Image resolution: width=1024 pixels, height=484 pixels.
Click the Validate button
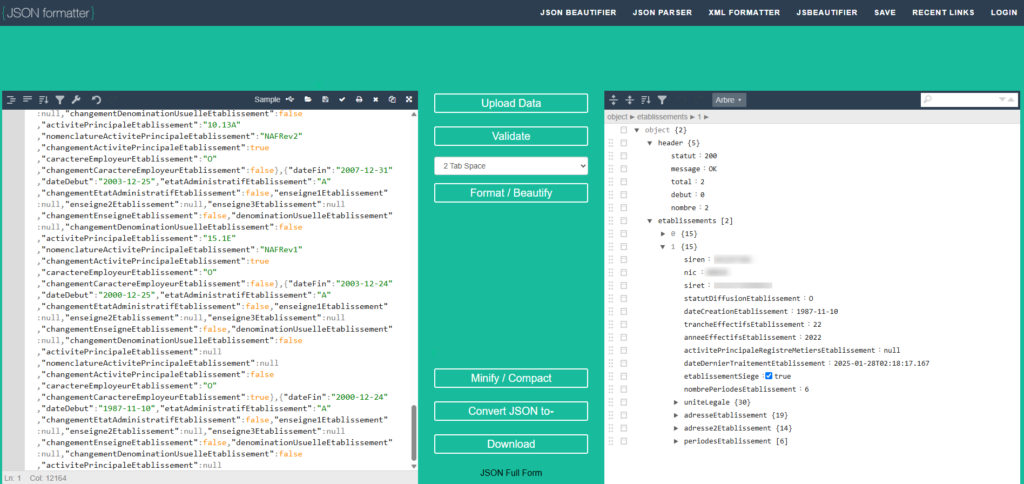pos(511,136)
